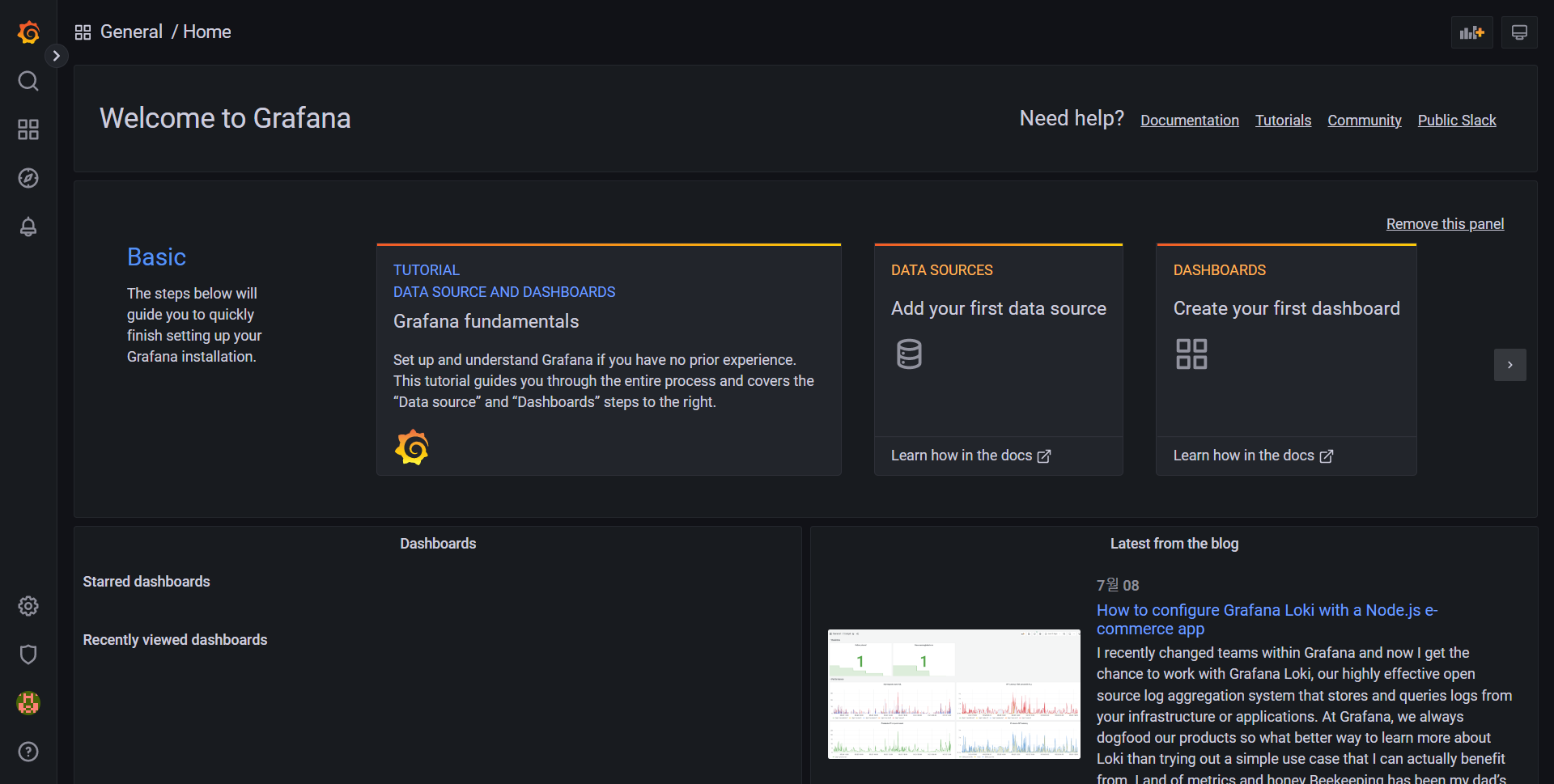Viewport: 1554px width, 784px height.
Task: Click Add your first data source
Action: (x=998, y=308)
